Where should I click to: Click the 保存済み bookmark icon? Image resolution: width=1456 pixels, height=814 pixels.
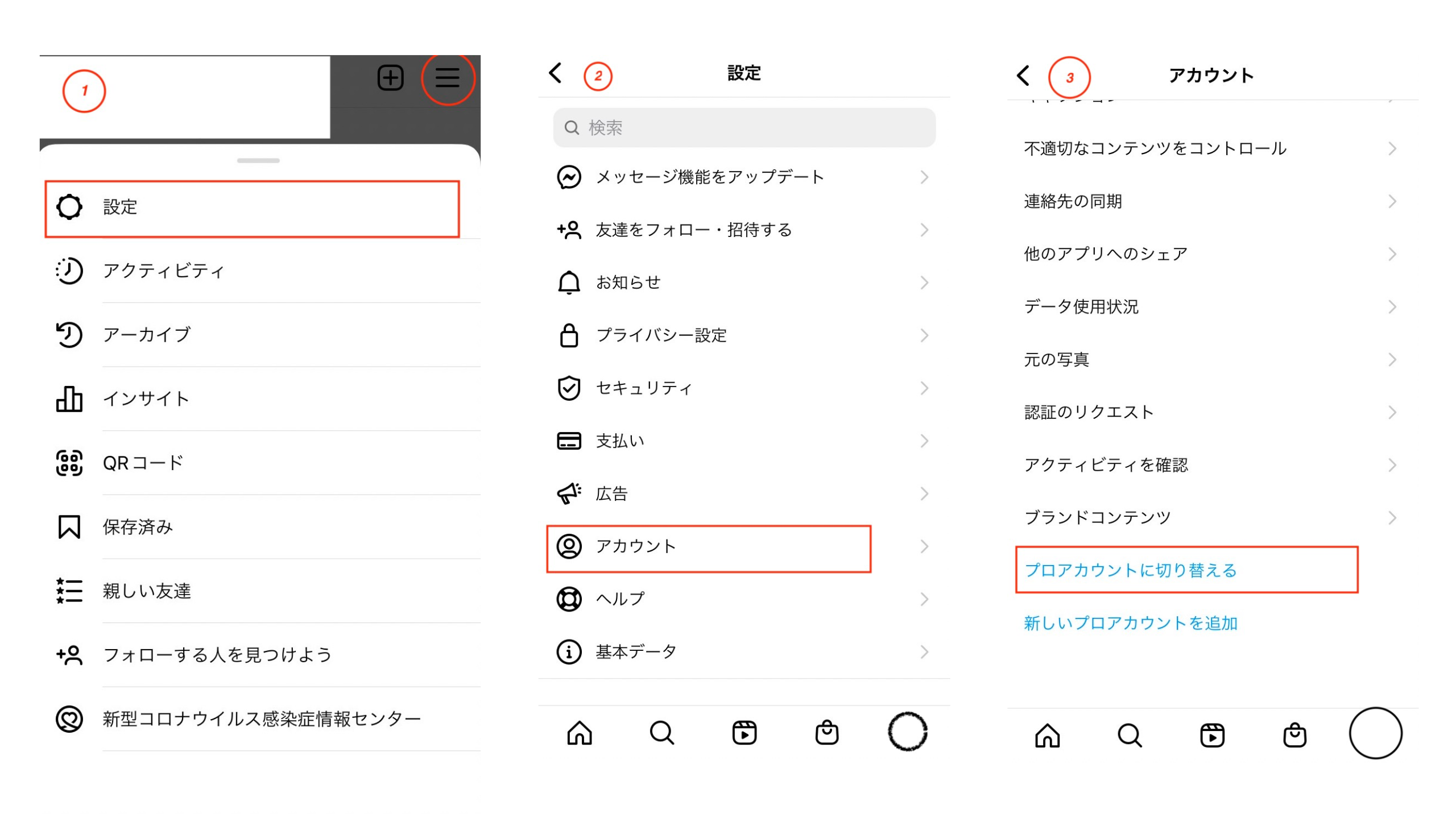click(x=69, y=527)
